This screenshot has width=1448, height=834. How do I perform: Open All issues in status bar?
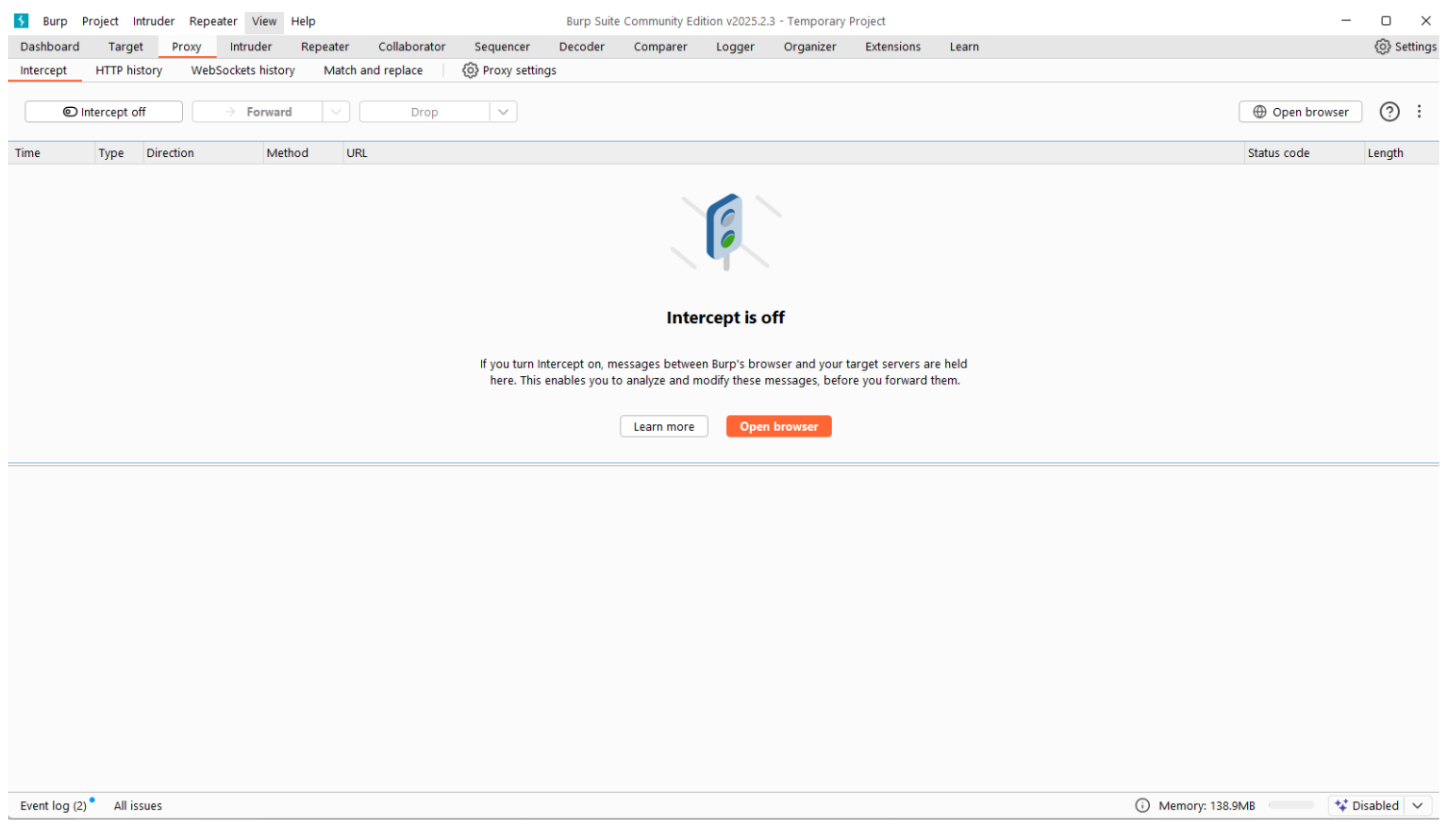[138, 806]
